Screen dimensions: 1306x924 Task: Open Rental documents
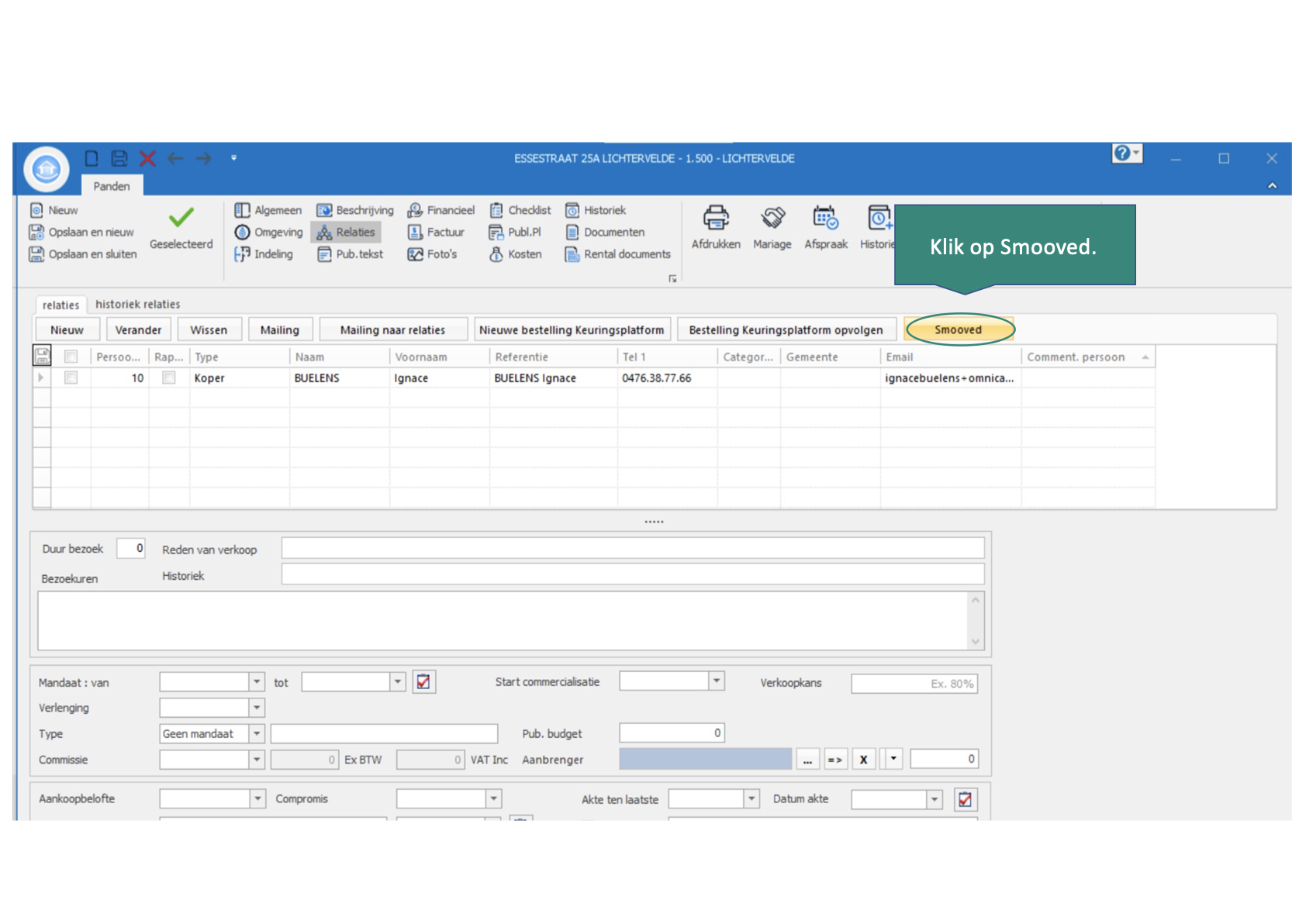tap(618, 253)
